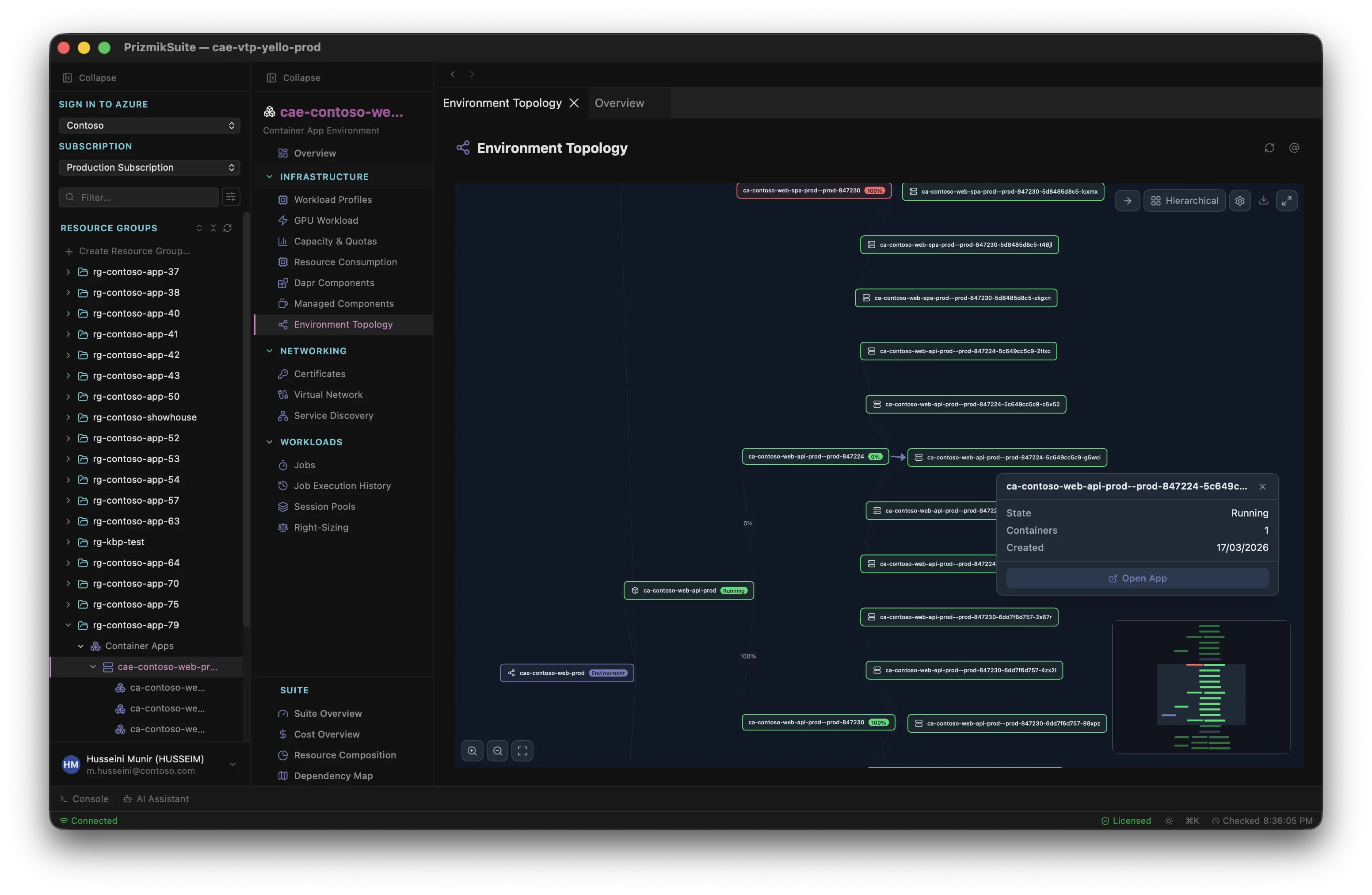Refresh the Resource Groups list

point(228,228)
